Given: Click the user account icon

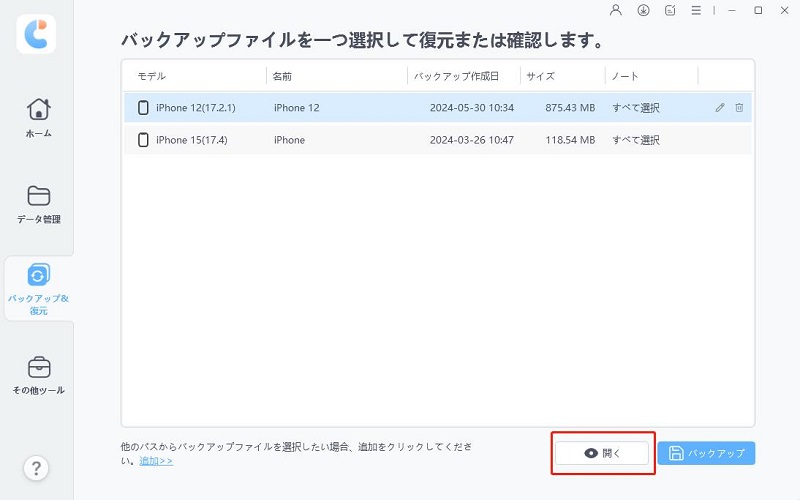Looking at the screenshot, I should [614, 10].
